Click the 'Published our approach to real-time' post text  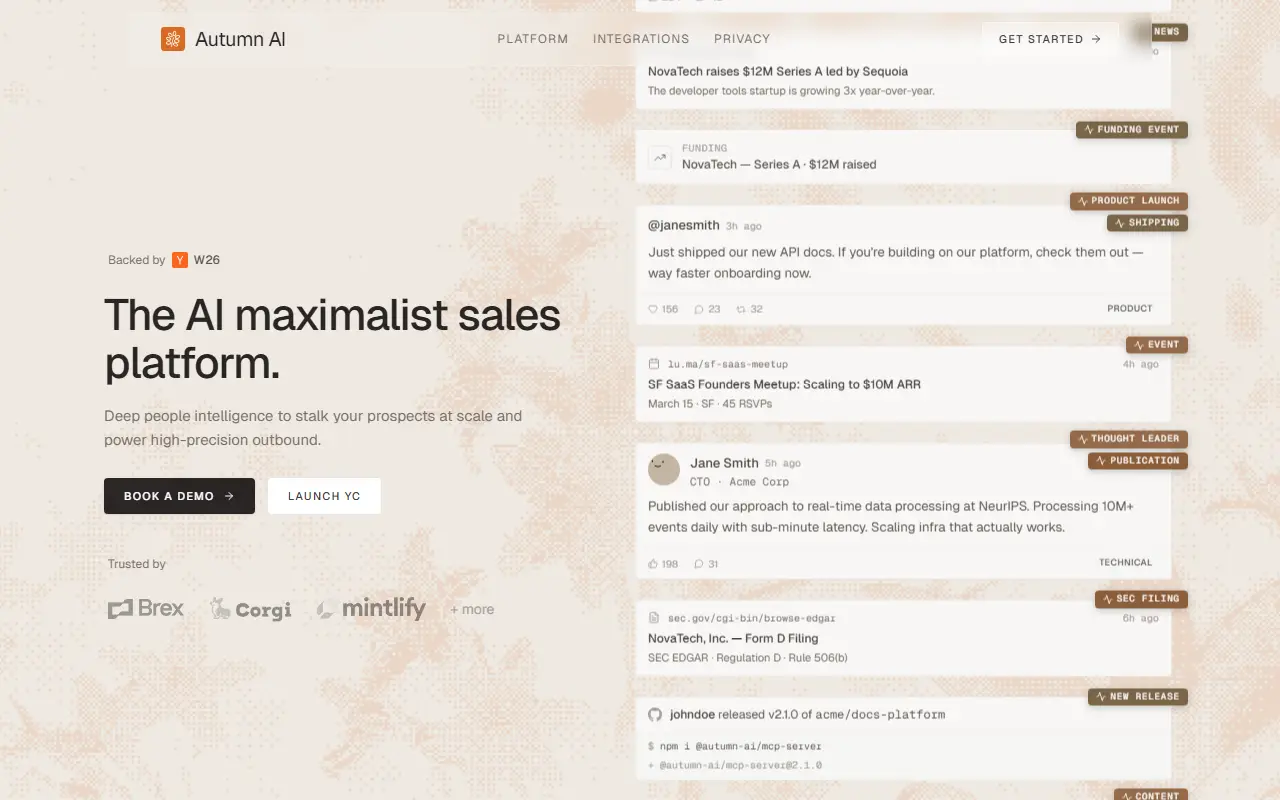click(x=891, y=517)
